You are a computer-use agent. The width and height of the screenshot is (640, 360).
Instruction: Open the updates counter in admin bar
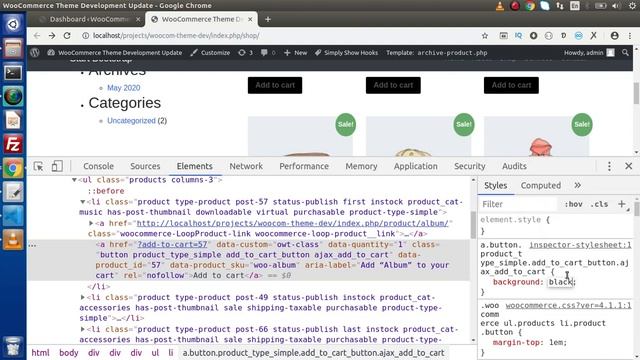tap(245, 53)
